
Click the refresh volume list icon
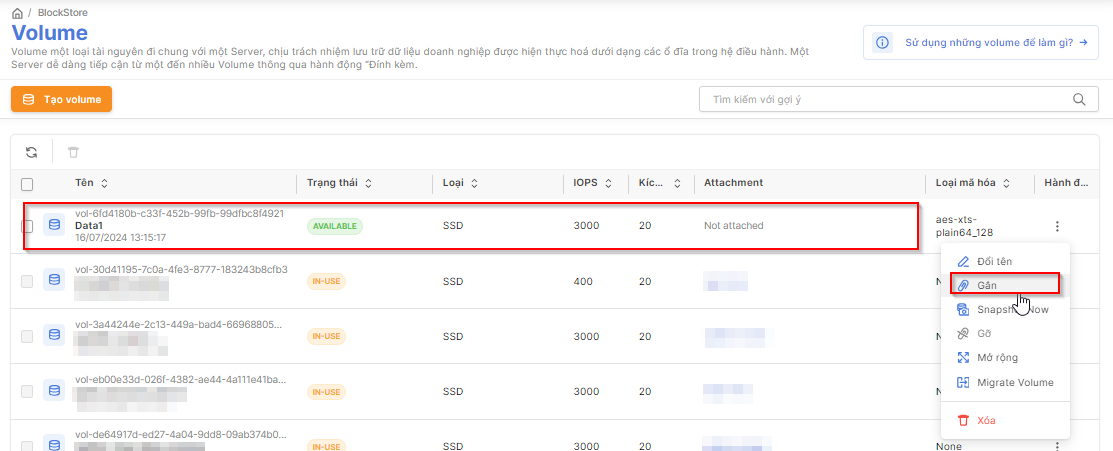coord(32,152)
